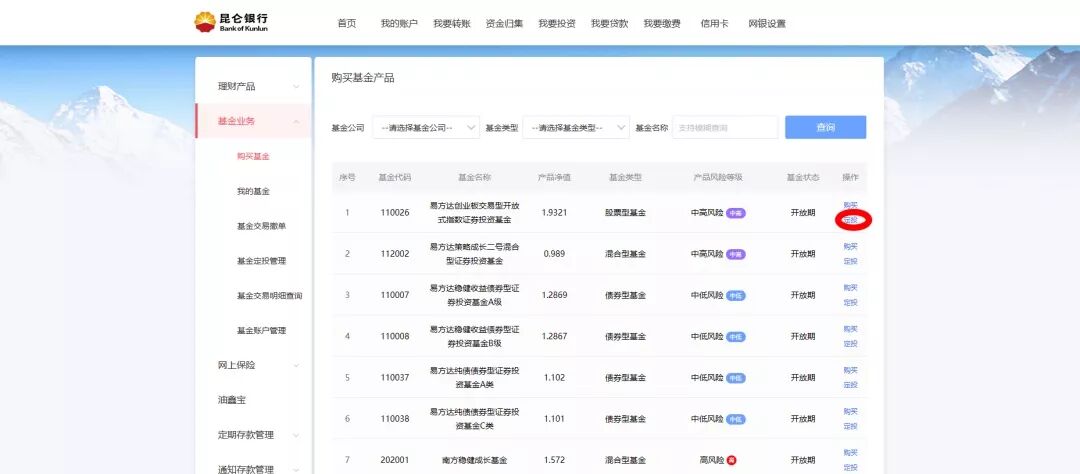The width and height of the screenshot is (1080, 474).
Task: Expand the 网上保险 sidebar section
Action: (253, 365)
